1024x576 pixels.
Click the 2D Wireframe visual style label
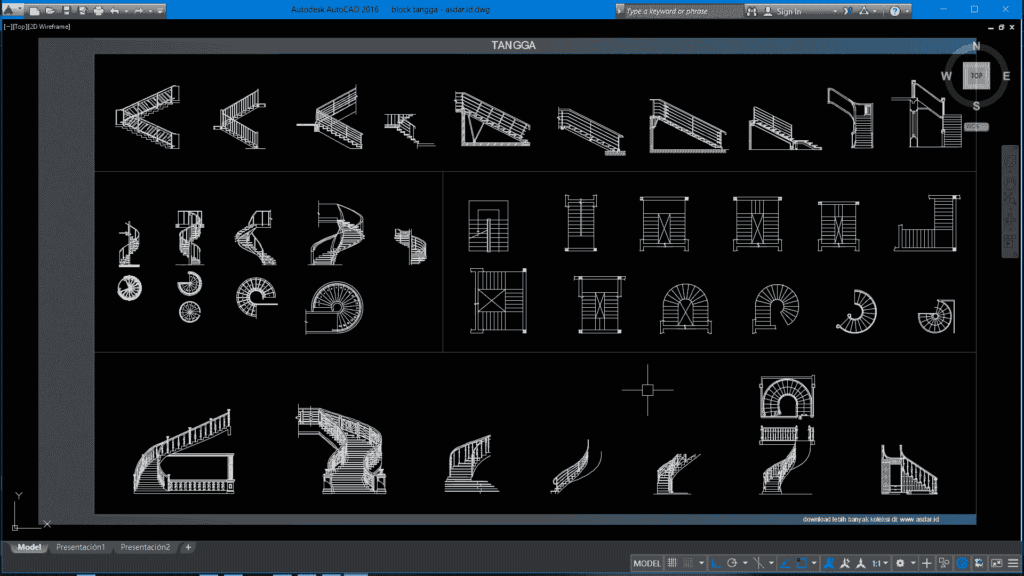[49, 27]
